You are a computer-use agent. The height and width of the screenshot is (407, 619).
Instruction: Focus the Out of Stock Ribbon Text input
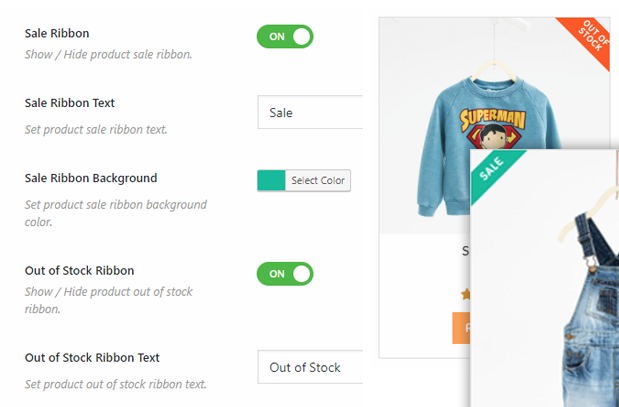point(310,367)
